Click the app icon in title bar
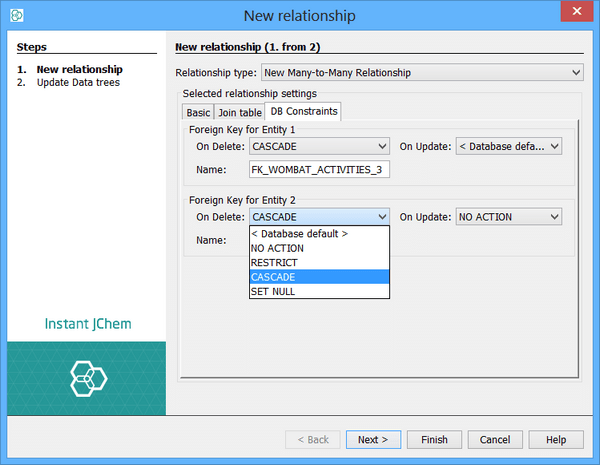Viewport: 600px width, 465px height. [16, 16]
